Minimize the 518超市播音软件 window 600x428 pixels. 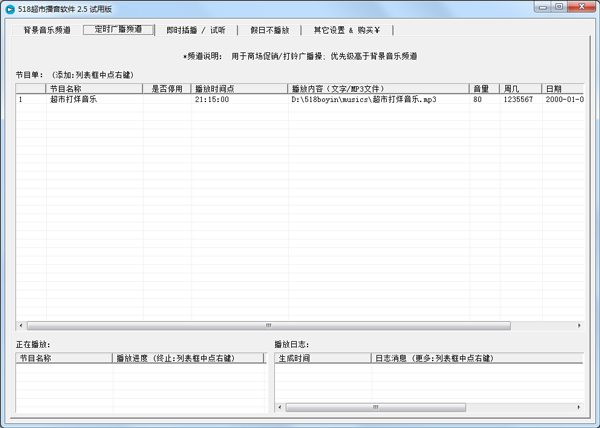coord(543,7)
